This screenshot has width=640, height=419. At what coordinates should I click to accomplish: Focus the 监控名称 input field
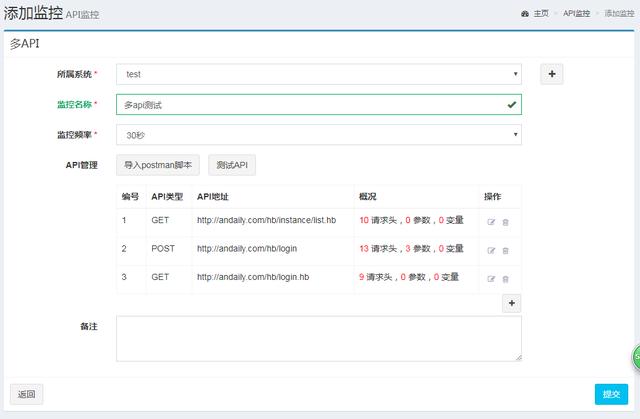click(x=319, y=104)
